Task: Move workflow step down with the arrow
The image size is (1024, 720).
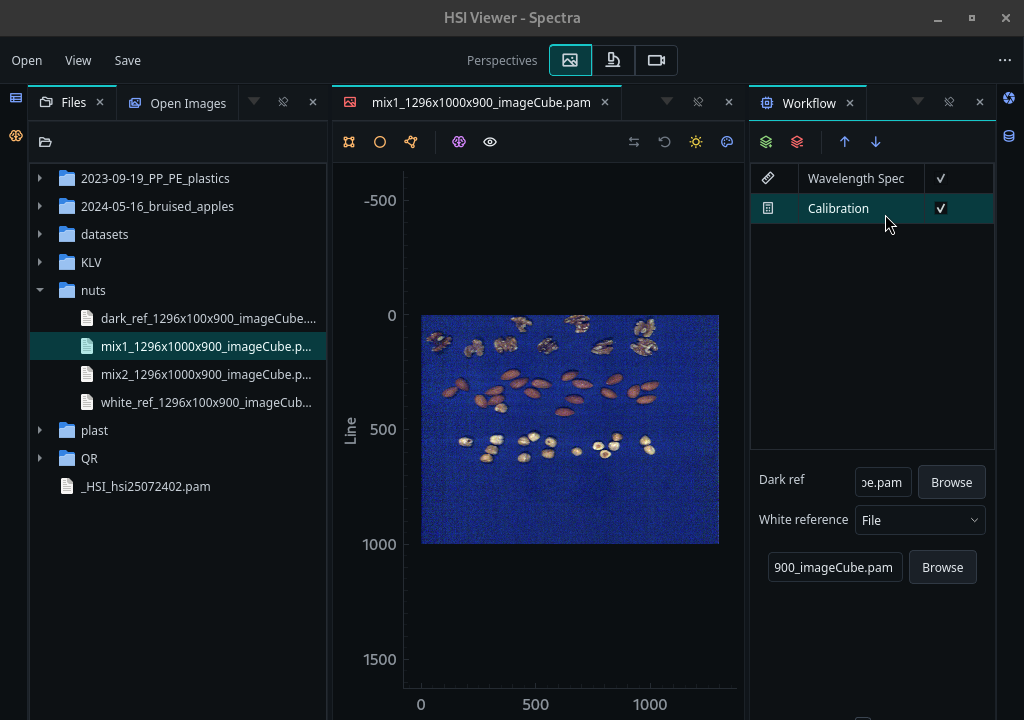Action: tap(876, 142)
